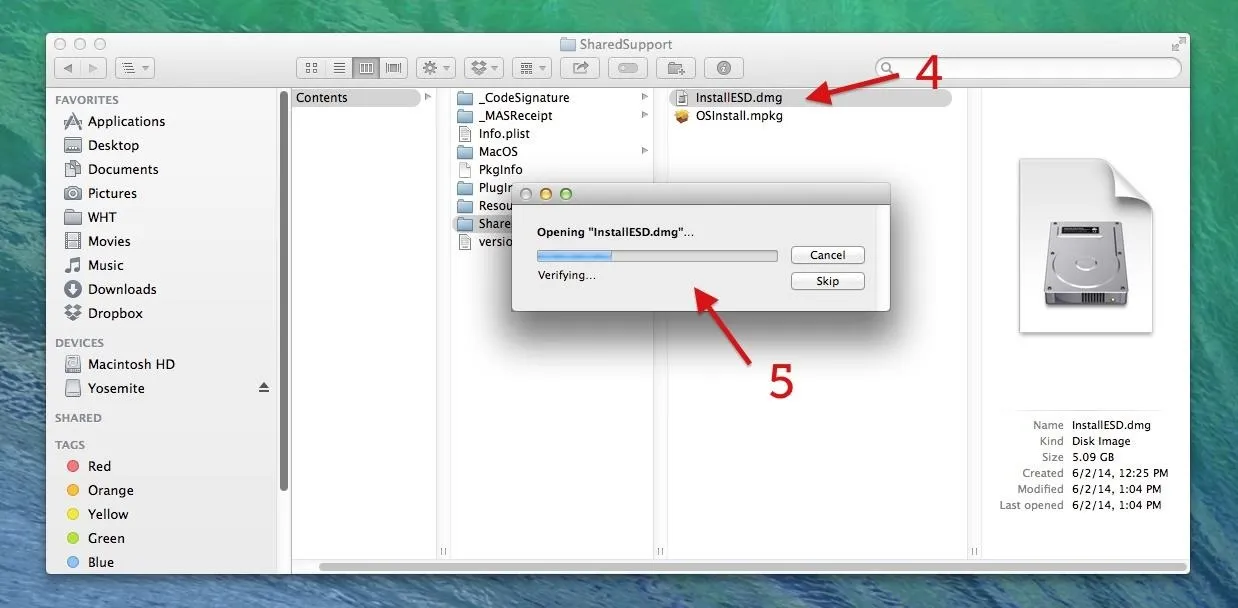This screenshot has height=608, width=1238.
Task: Open Downloads in sidebar
Action: (122, 289)
